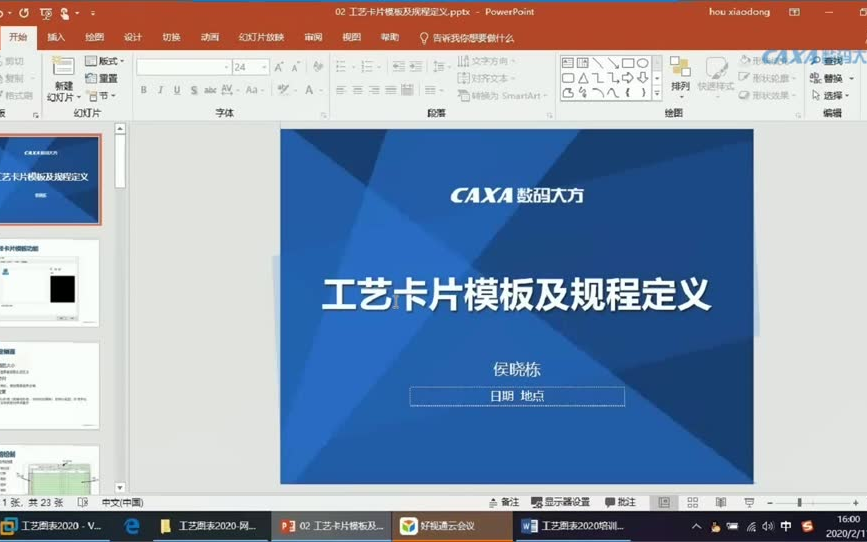867x542 pixels.
Task: Toggle Bold formatting button
Action: coord(144,90)
